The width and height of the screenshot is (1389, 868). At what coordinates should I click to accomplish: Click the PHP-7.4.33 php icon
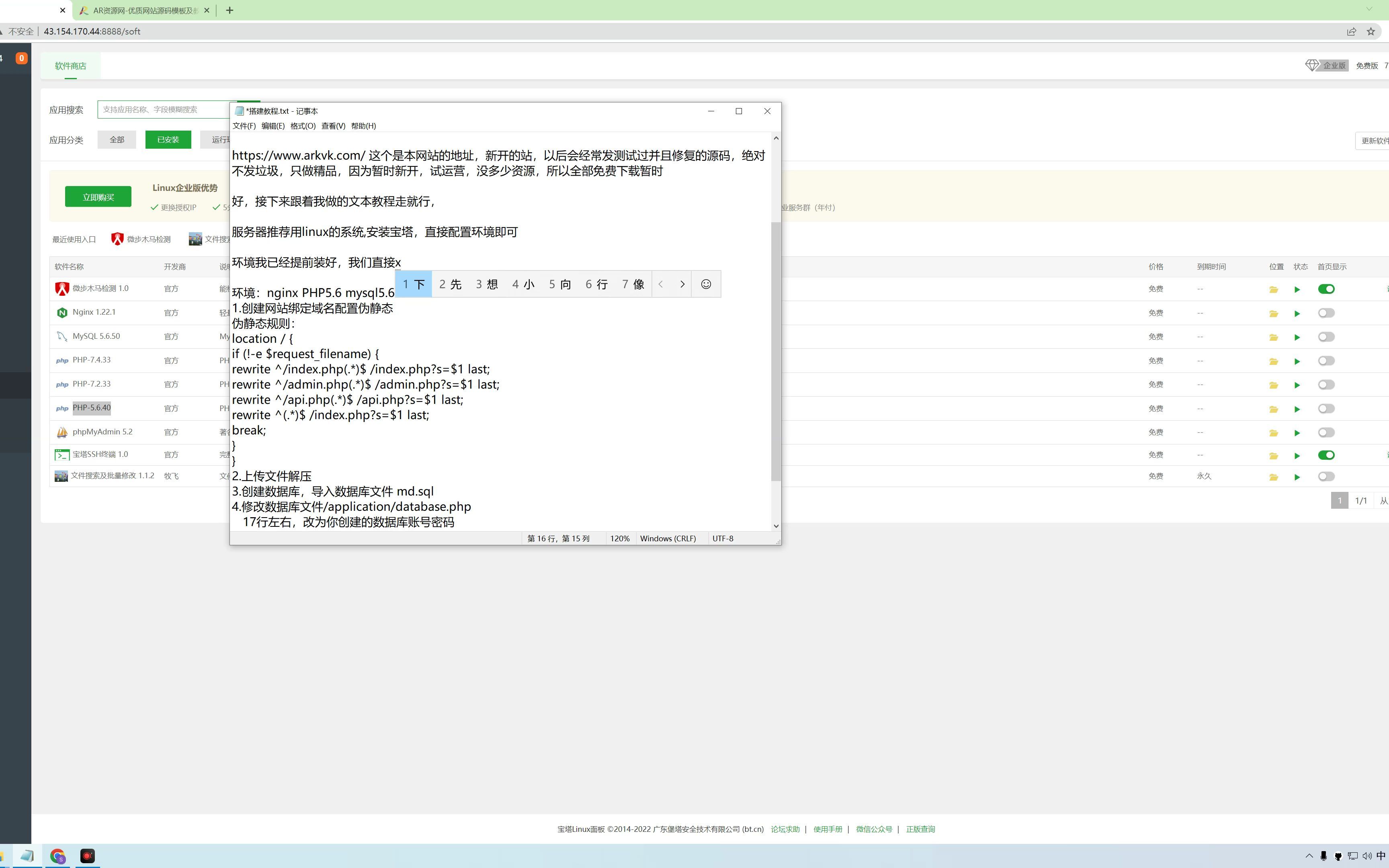[62, 360]
